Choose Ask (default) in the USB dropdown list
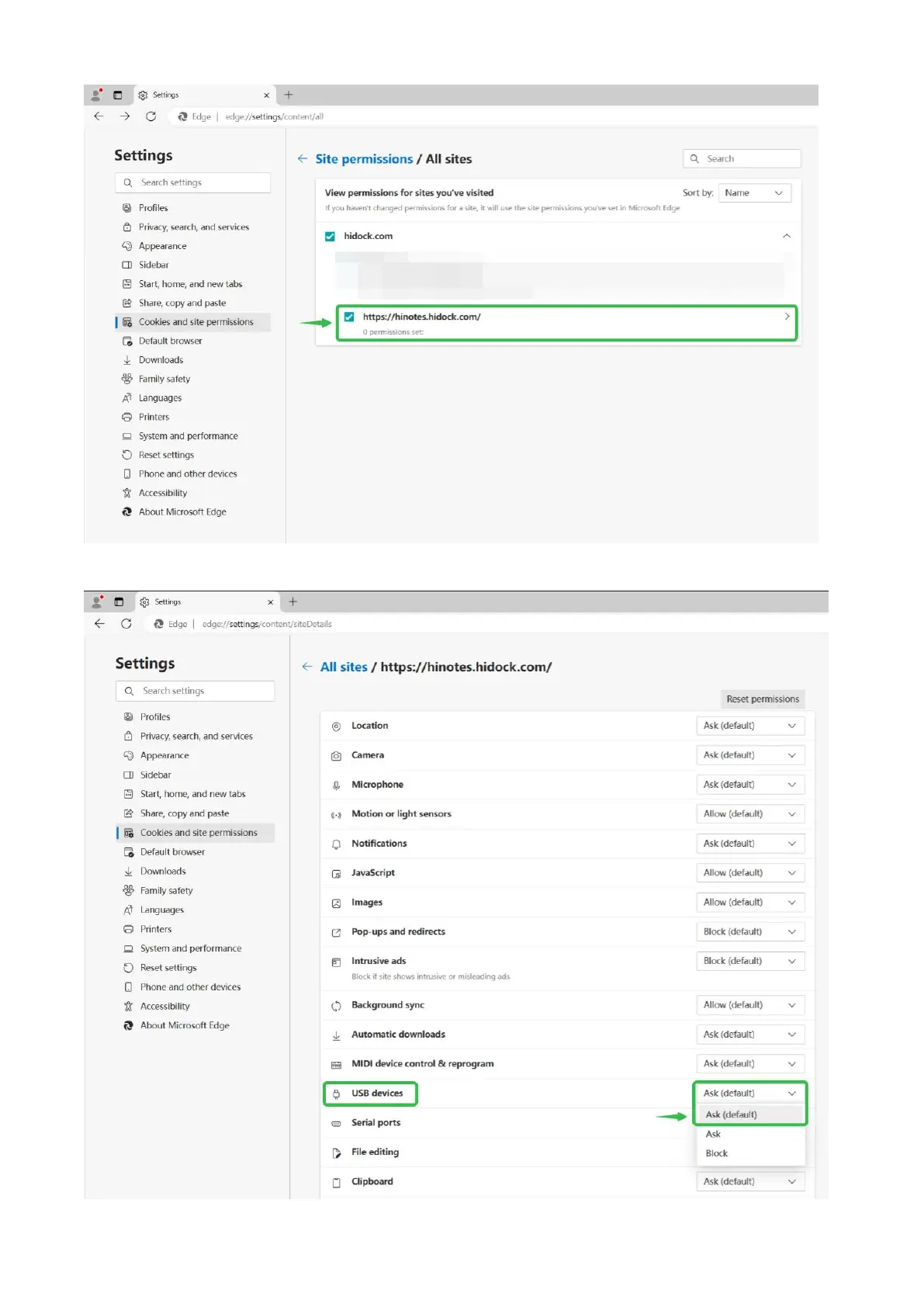This screenshot has height=1307, width=924. (x=731, y=1115)
